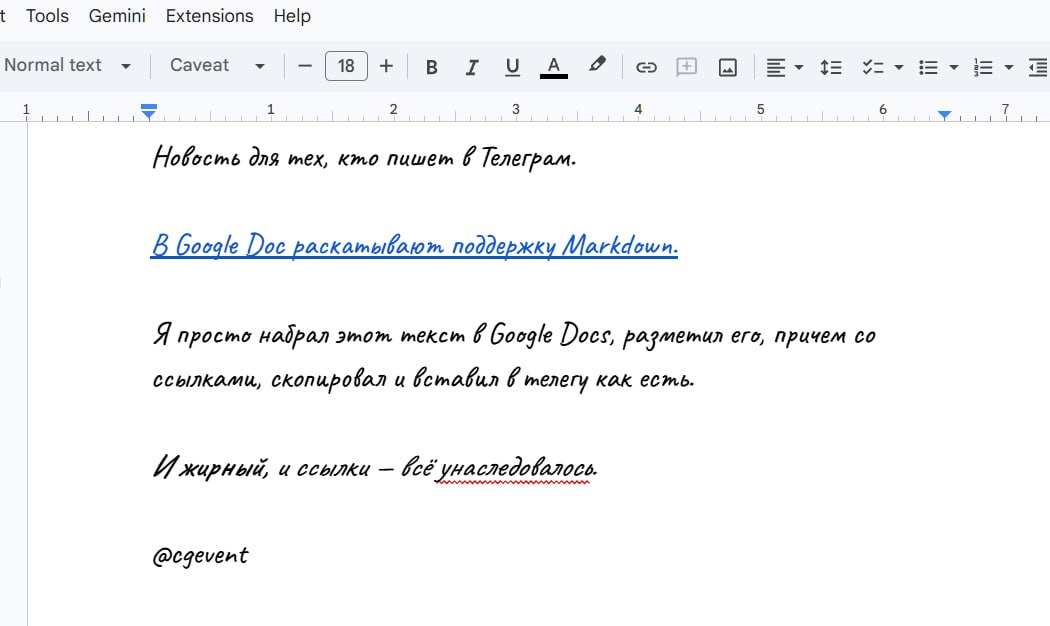Click the right indent marker on ruler
The width and height of the screenshot is (1050, 626).
[944, 114]
